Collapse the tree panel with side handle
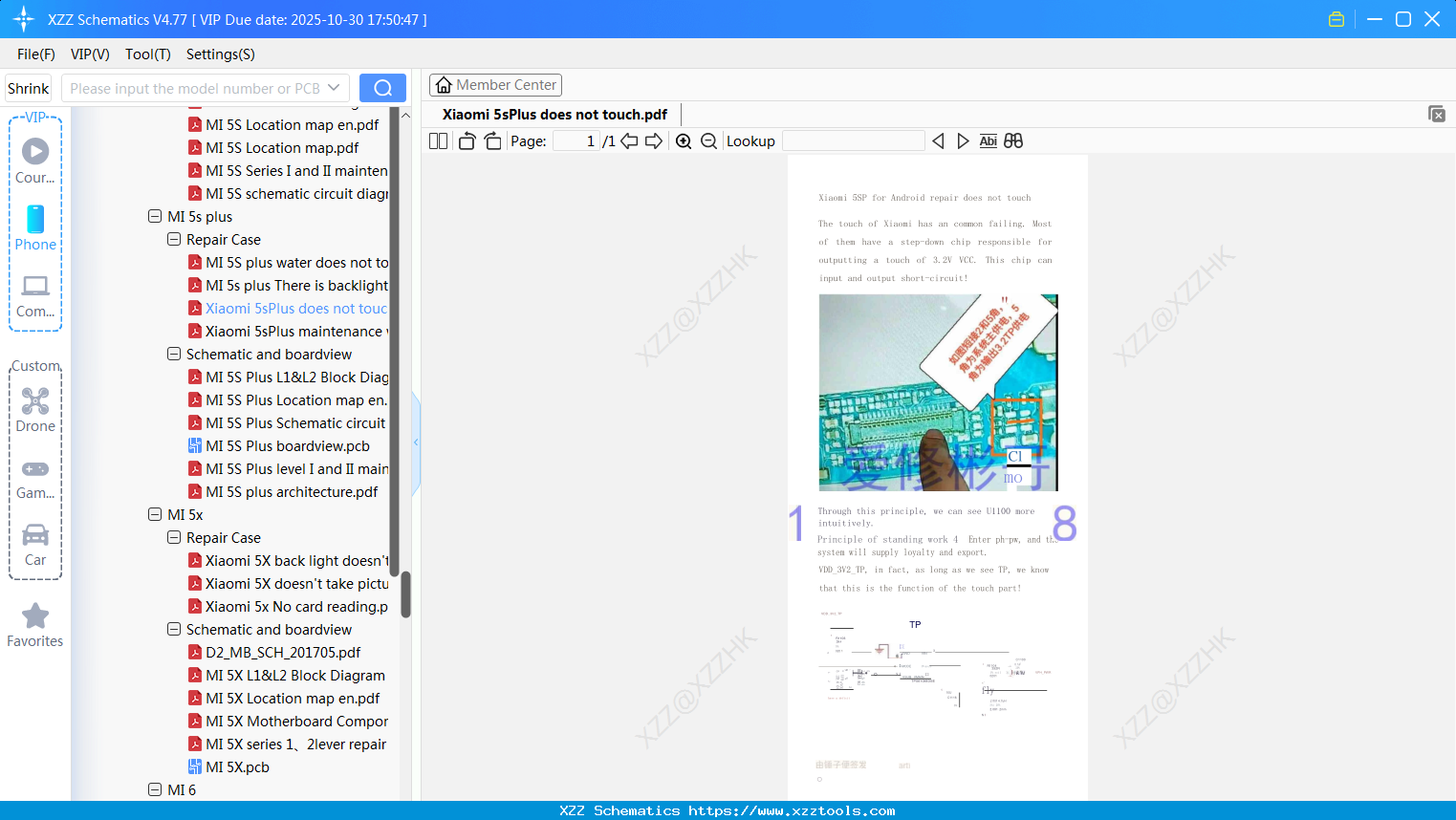The width and height of the screenshot is (1456, 820). coord(416,442)
